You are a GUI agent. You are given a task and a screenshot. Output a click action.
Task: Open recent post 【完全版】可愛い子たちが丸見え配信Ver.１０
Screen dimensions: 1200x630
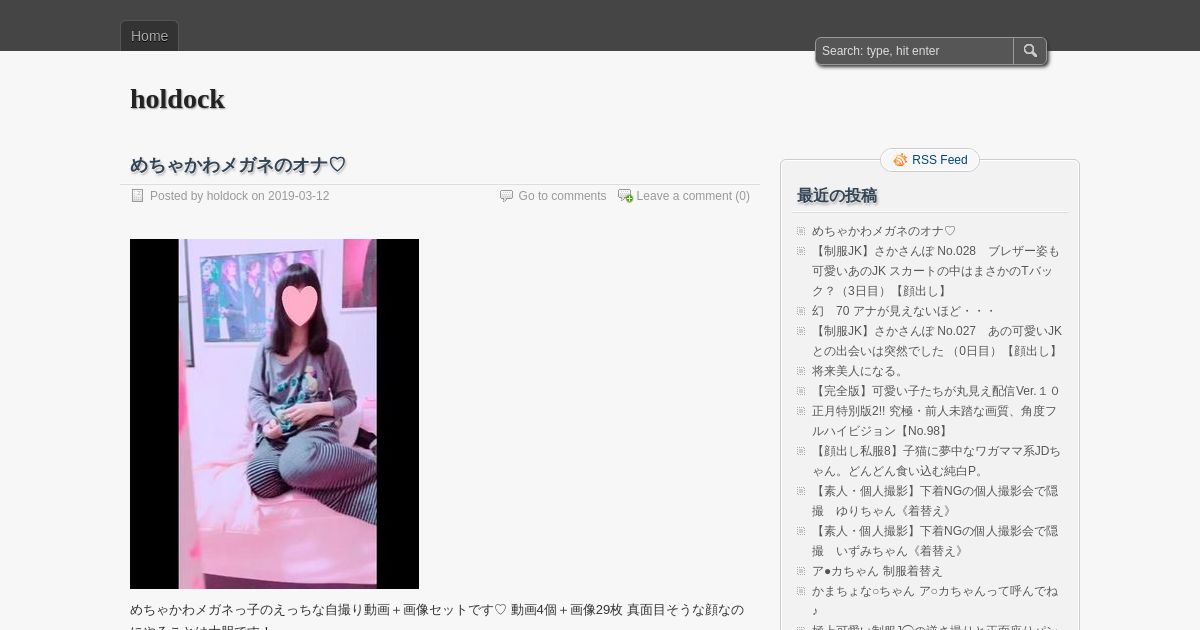[936, 391]
